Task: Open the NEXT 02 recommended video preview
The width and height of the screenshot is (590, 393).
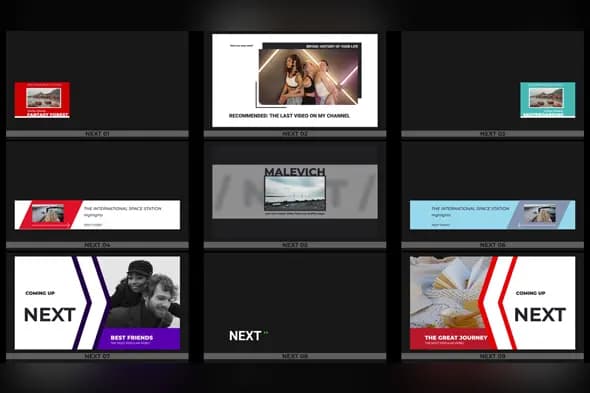Action: pyautogui.click(x=295, y=80)
